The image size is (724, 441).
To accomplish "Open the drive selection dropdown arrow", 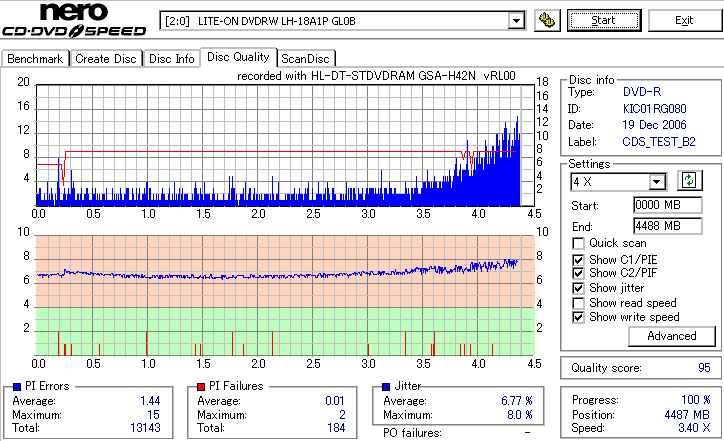I will click(516, 21).
